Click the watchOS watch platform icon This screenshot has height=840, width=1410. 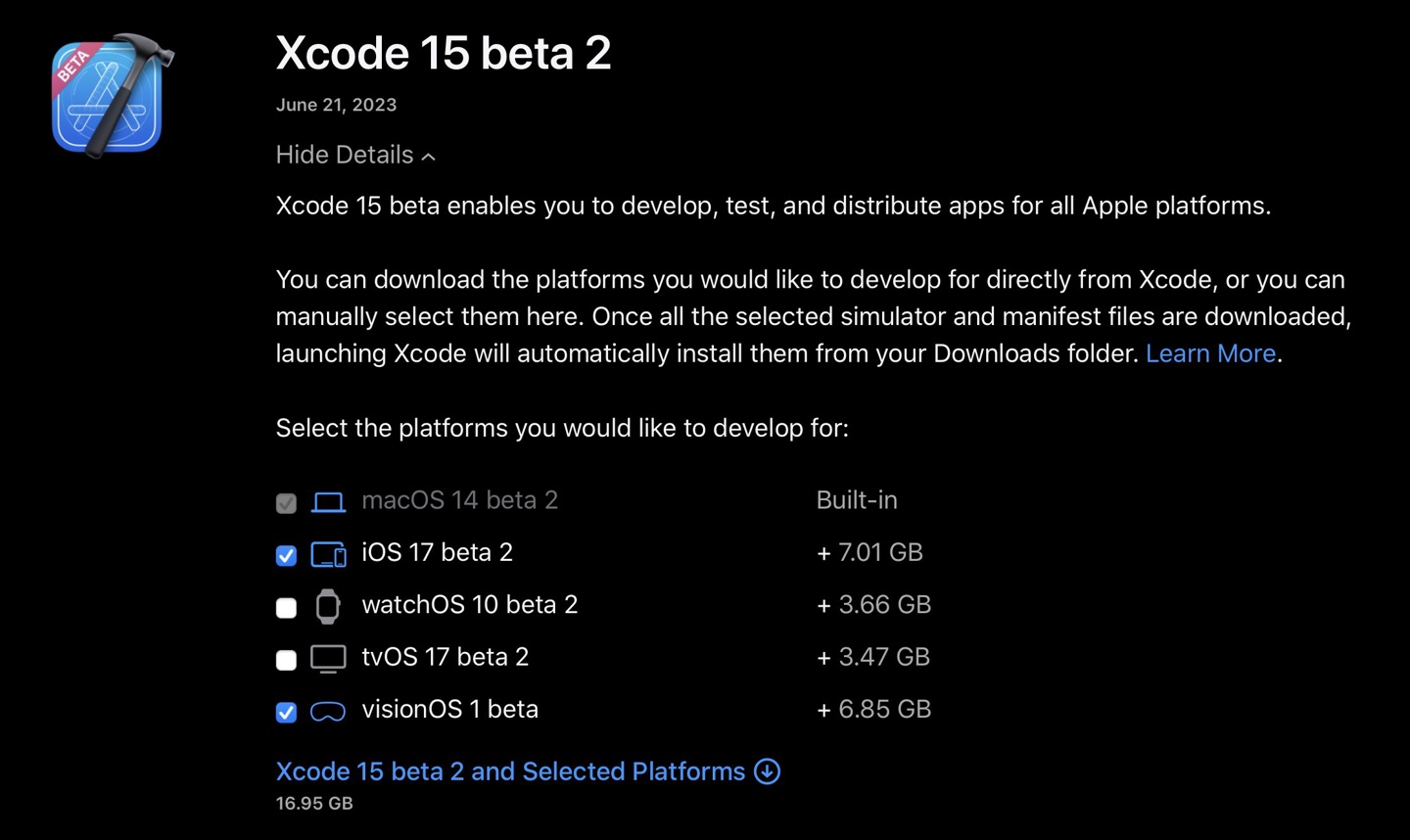[x=328, y=607]
